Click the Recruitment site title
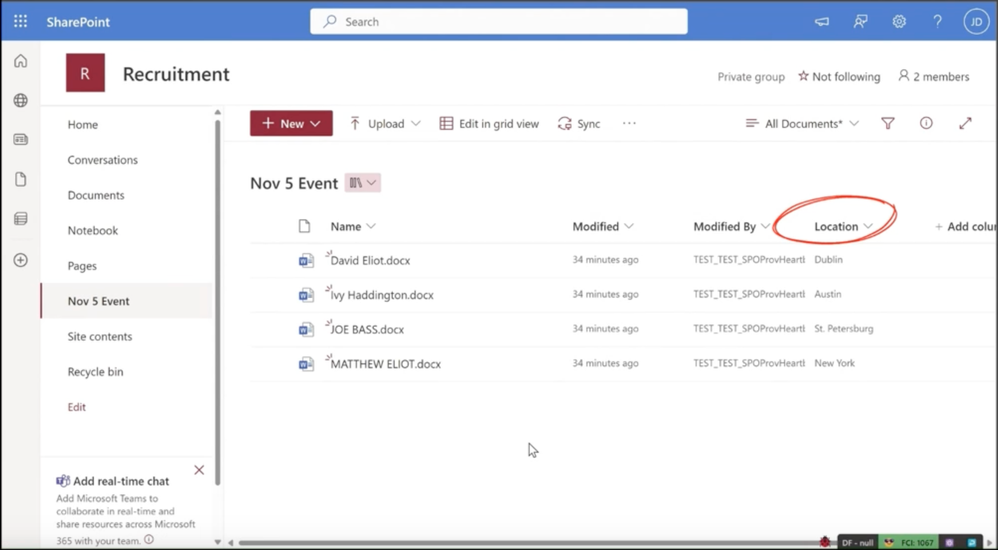 click(176, 74)
